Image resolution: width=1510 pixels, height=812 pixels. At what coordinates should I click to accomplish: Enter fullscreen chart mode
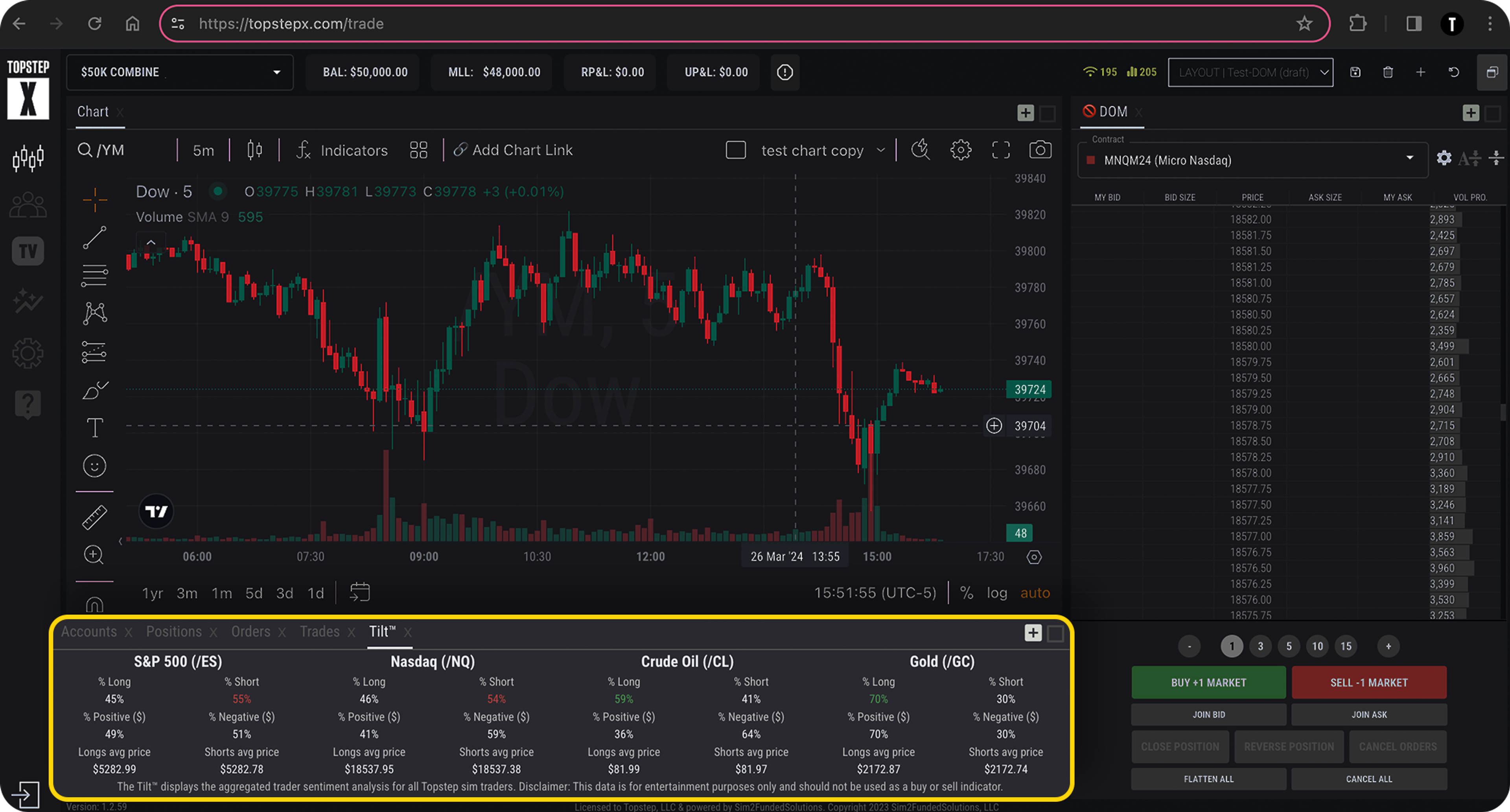click(1001, 150)
